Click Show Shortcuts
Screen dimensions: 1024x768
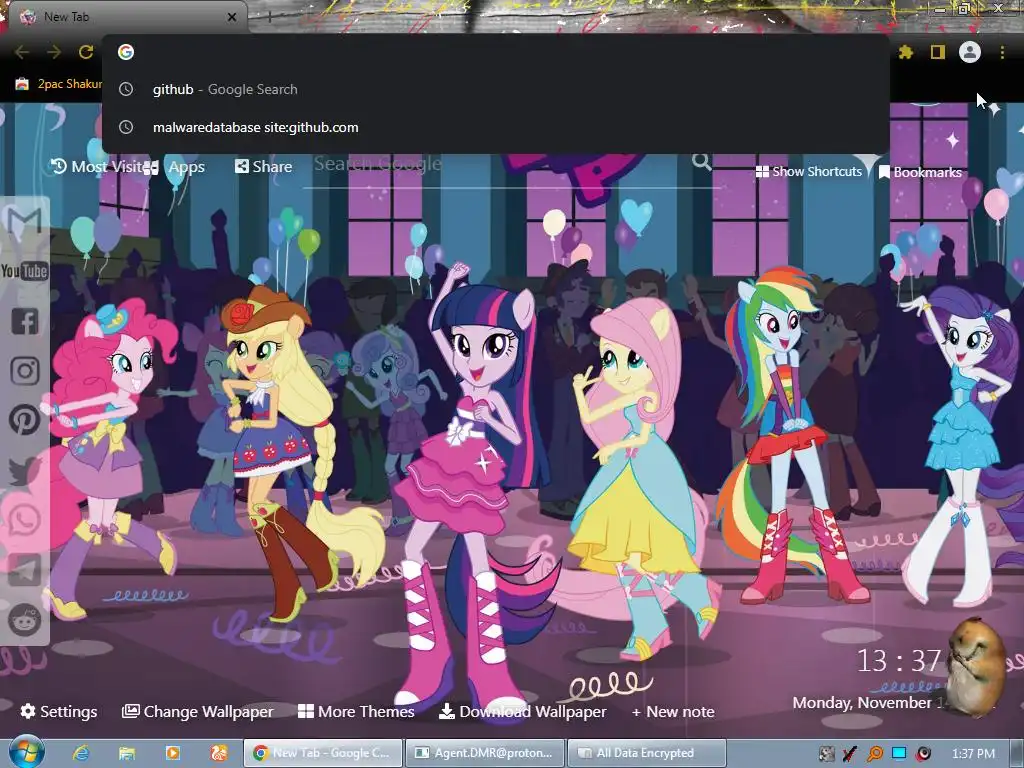tap(809, 172)
